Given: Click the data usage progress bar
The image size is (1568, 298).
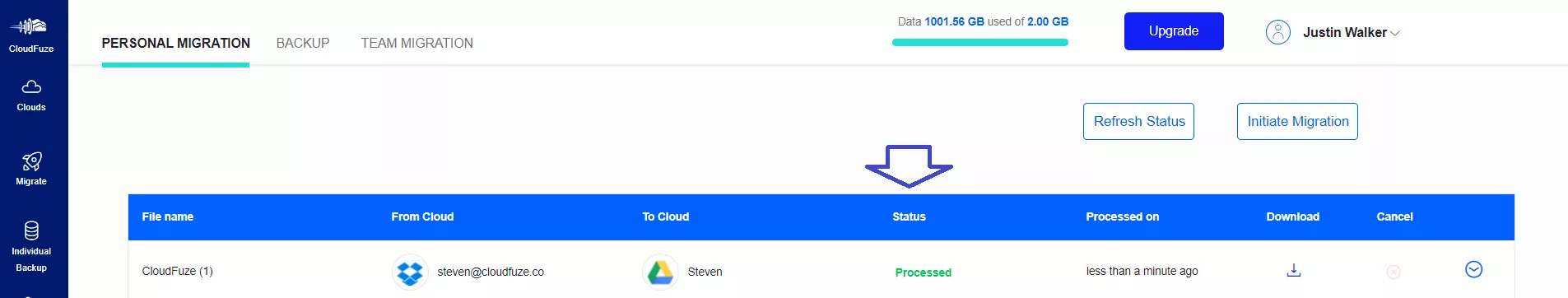Looking at the screenshot, I should [x=980, y=42].
